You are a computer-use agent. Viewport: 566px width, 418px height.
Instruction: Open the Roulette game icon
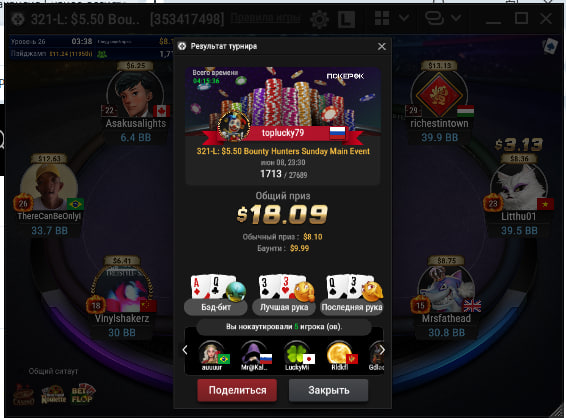[54, 395]
